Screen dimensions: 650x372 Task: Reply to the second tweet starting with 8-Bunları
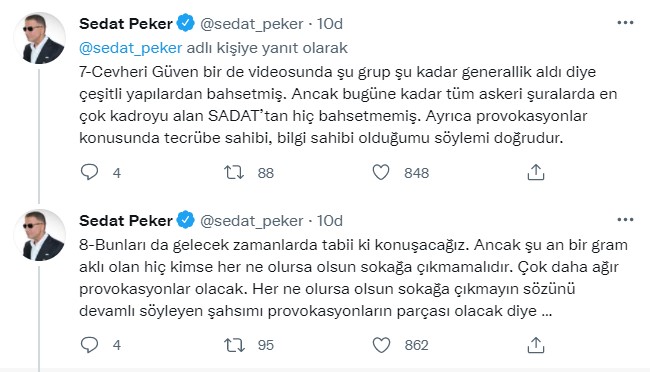coord(89,345)
